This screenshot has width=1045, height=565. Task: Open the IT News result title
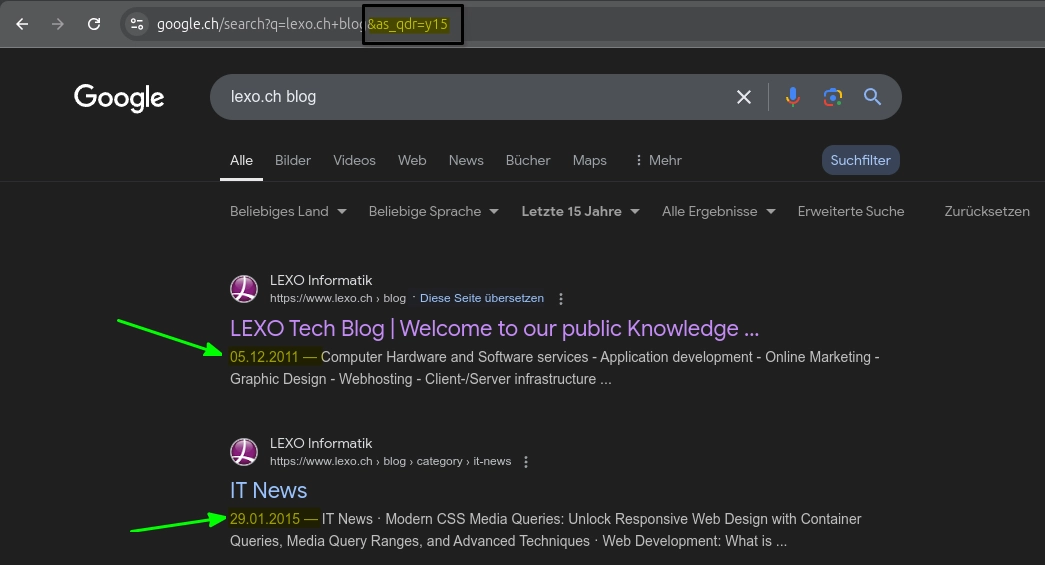coord(269,490)
